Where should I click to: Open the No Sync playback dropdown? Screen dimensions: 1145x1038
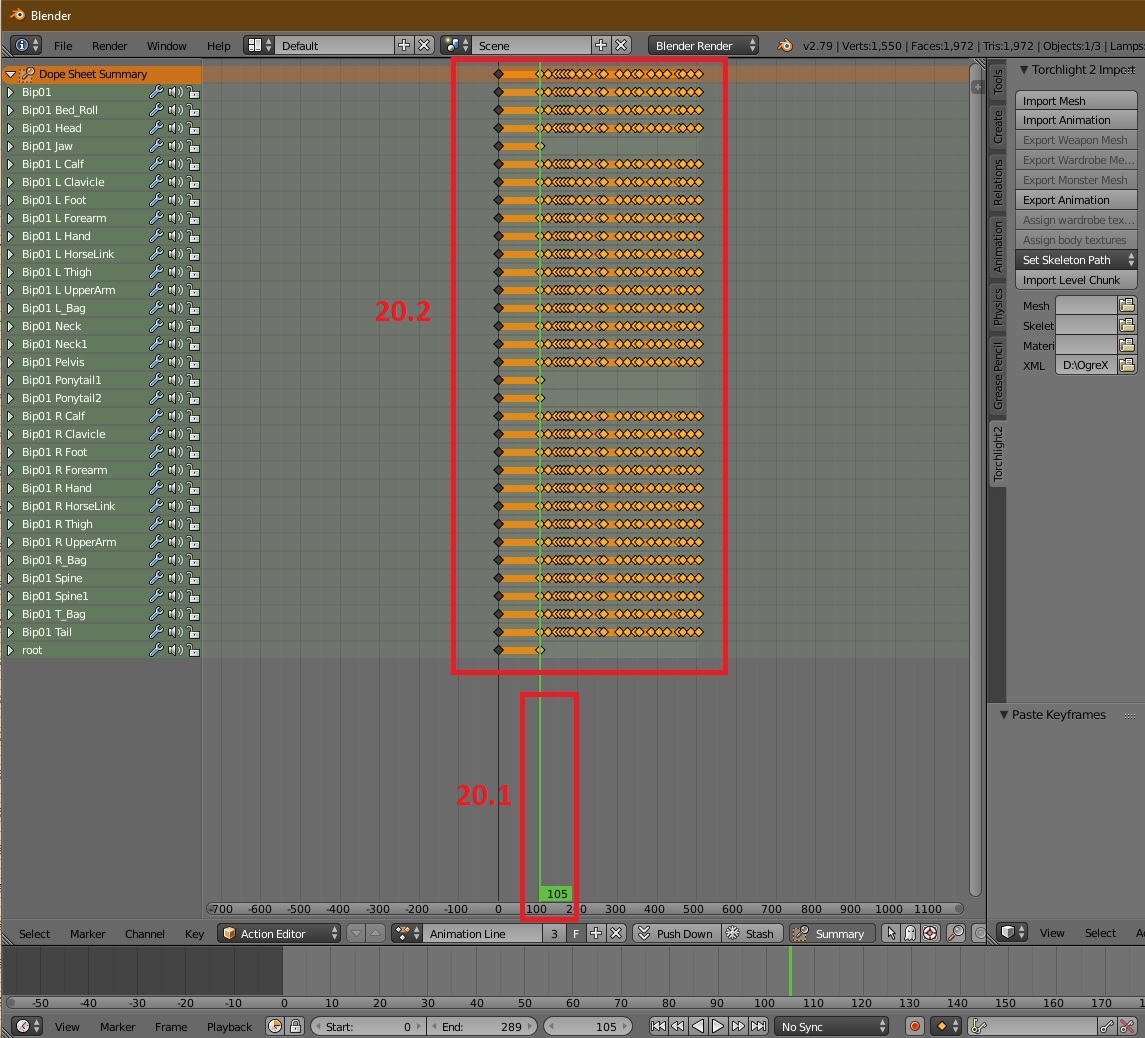point(832,1026)
